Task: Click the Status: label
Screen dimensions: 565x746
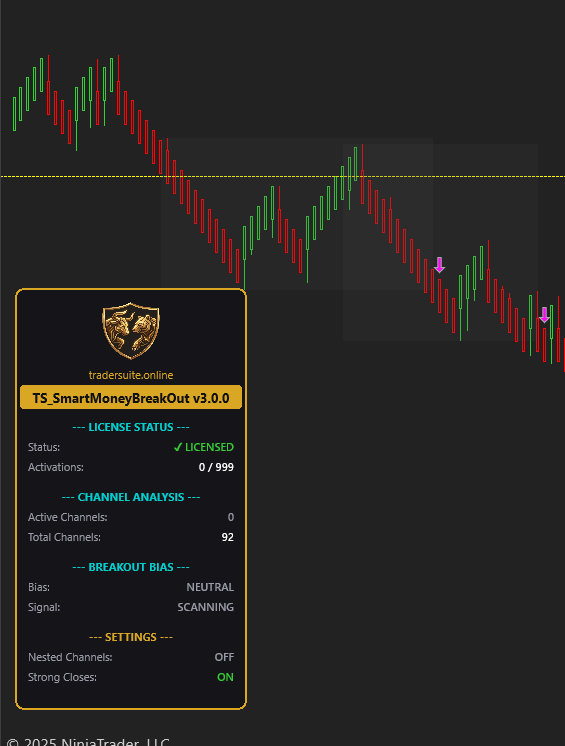Action: pyautogui.click(x=44, y=447)
